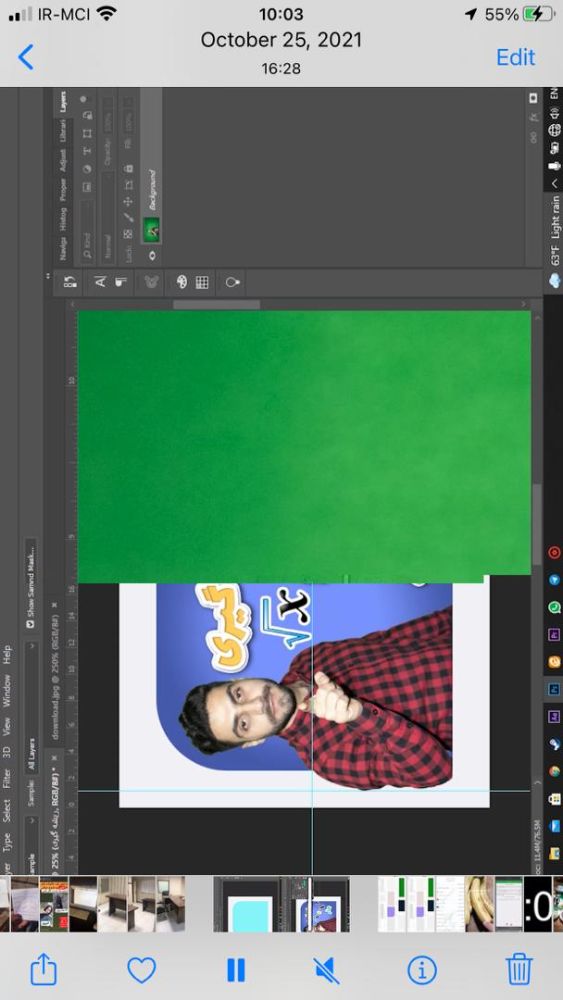
Task: Select the Background layer thumbnail
Action: pos(152,230)
